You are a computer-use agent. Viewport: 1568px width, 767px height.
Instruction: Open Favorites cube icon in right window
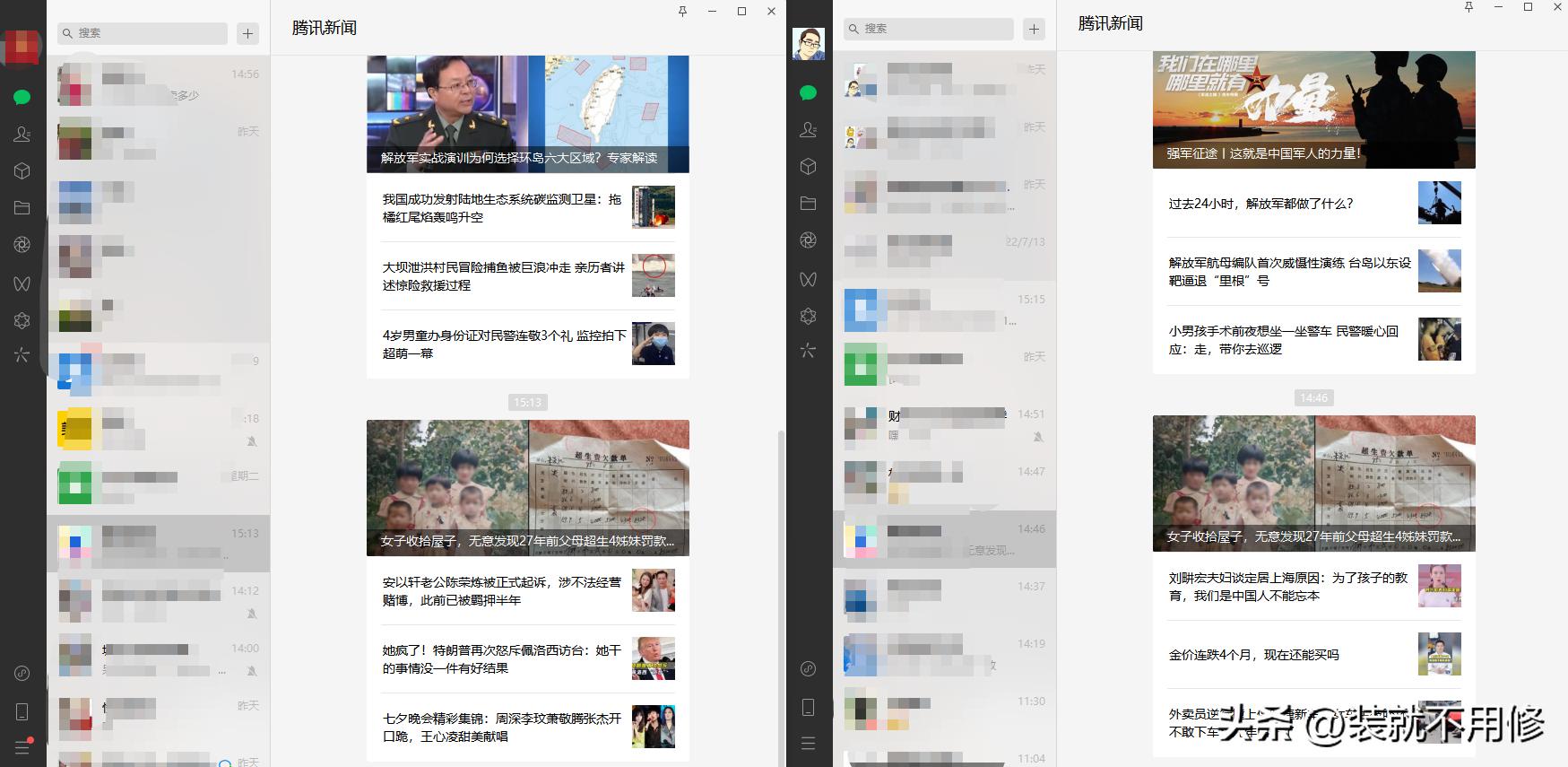pos(808,166)
